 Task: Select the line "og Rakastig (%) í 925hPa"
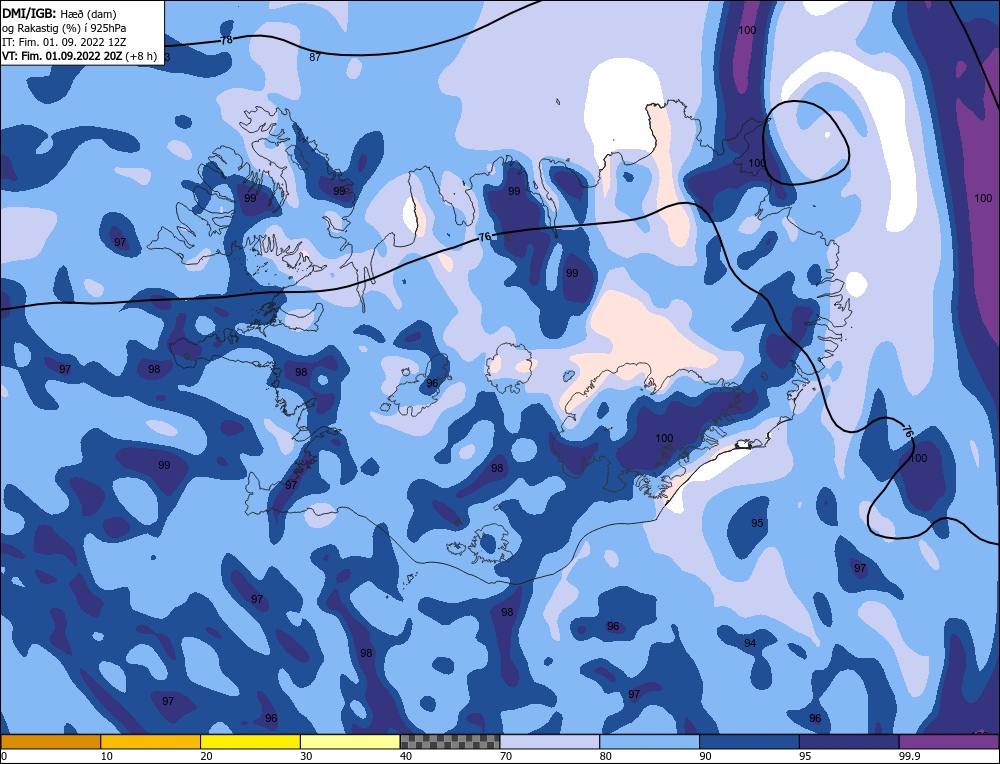pos(64,28)
